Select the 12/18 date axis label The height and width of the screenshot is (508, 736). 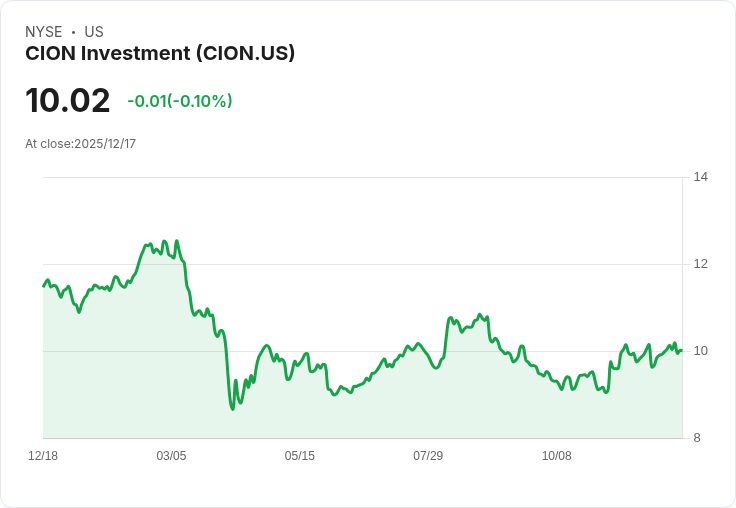43,456
